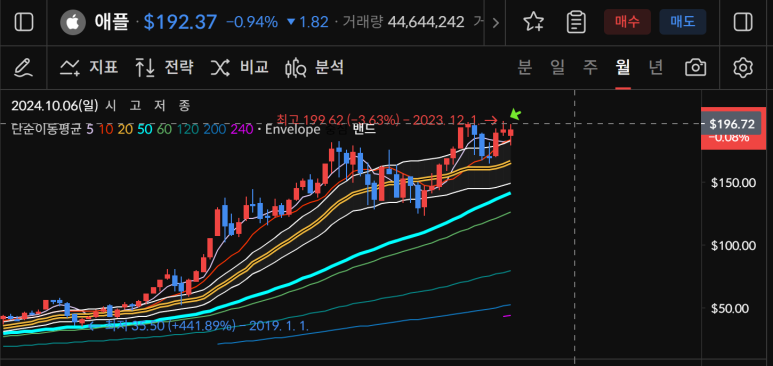Click the Apple logo icon

[73, 22]
